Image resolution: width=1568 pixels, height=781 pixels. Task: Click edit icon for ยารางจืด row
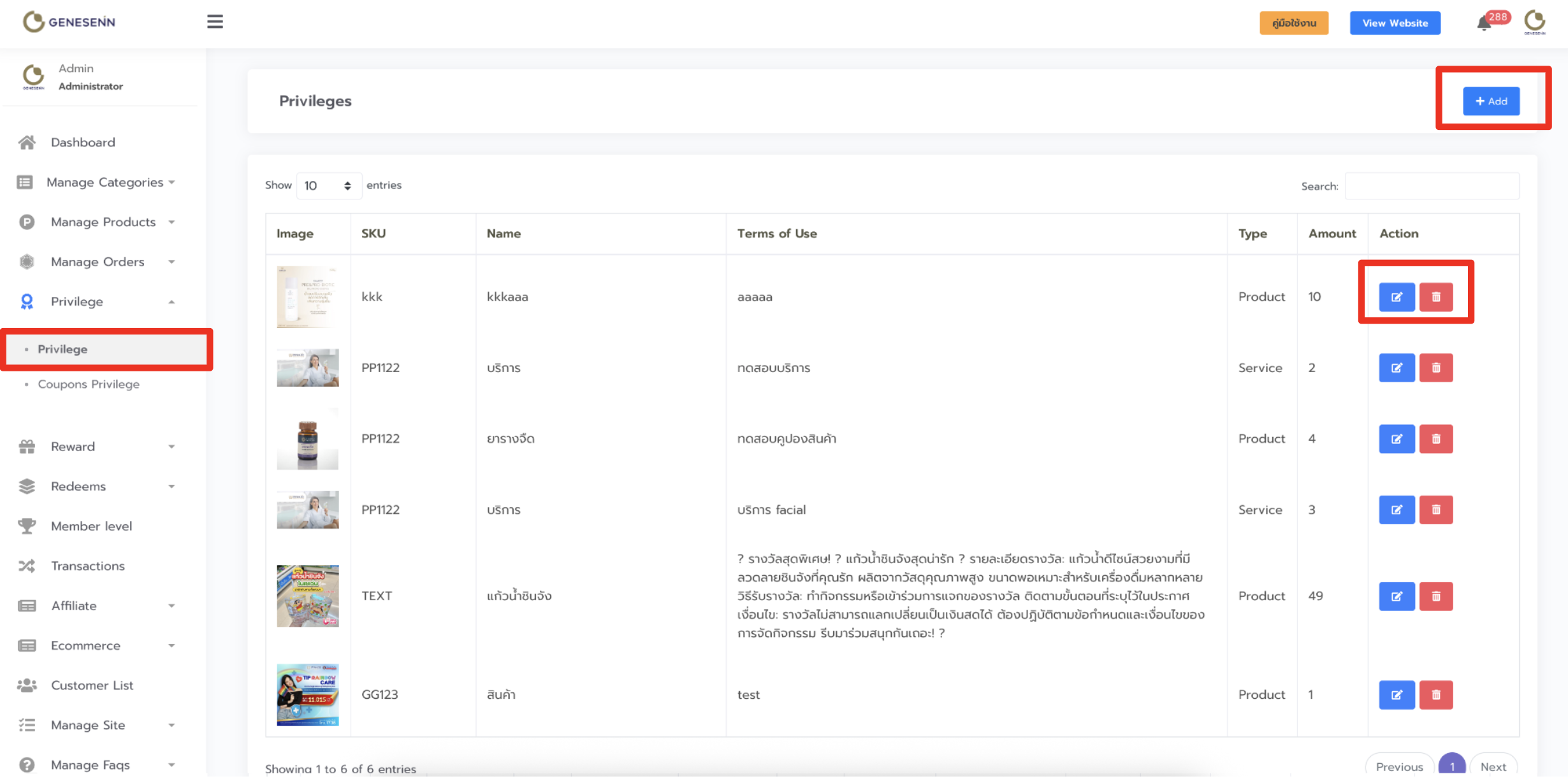(x=1396, y=439)
